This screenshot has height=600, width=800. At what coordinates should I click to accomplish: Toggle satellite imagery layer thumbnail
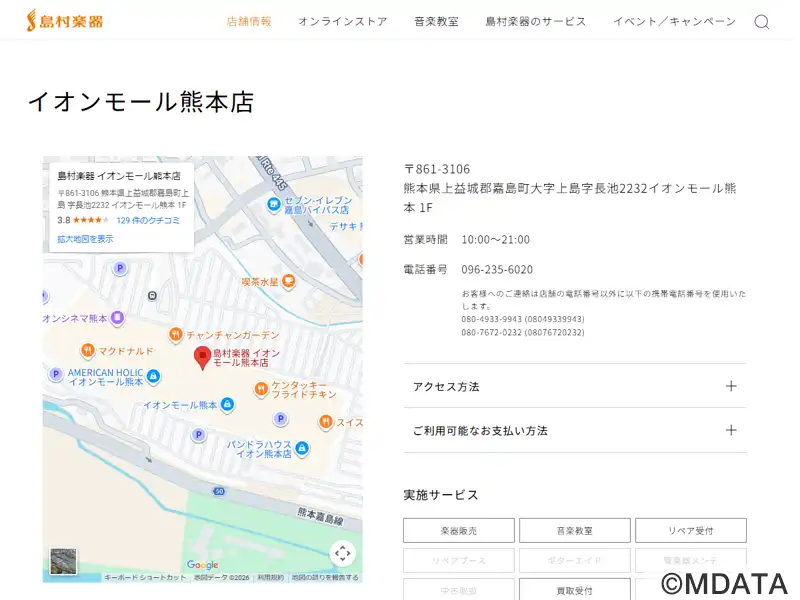point(63,560)
